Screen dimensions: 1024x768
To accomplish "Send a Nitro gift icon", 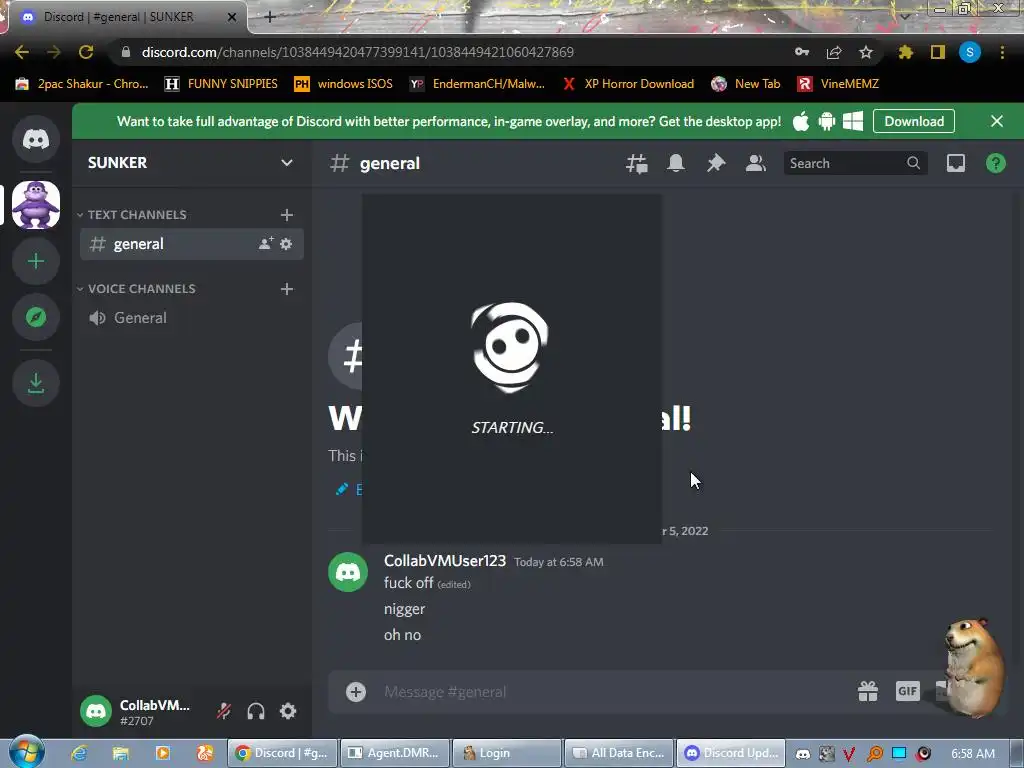I will [868, 691].
